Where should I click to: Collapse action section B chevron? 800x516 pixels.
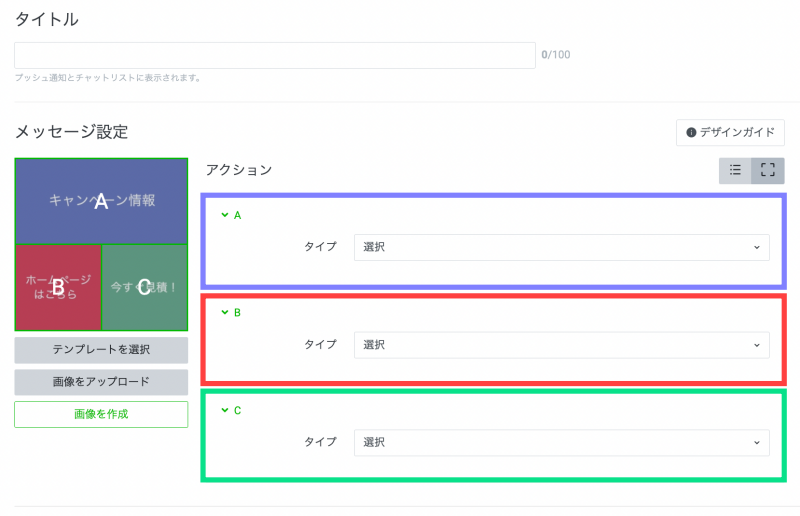(x=225, y=312)
